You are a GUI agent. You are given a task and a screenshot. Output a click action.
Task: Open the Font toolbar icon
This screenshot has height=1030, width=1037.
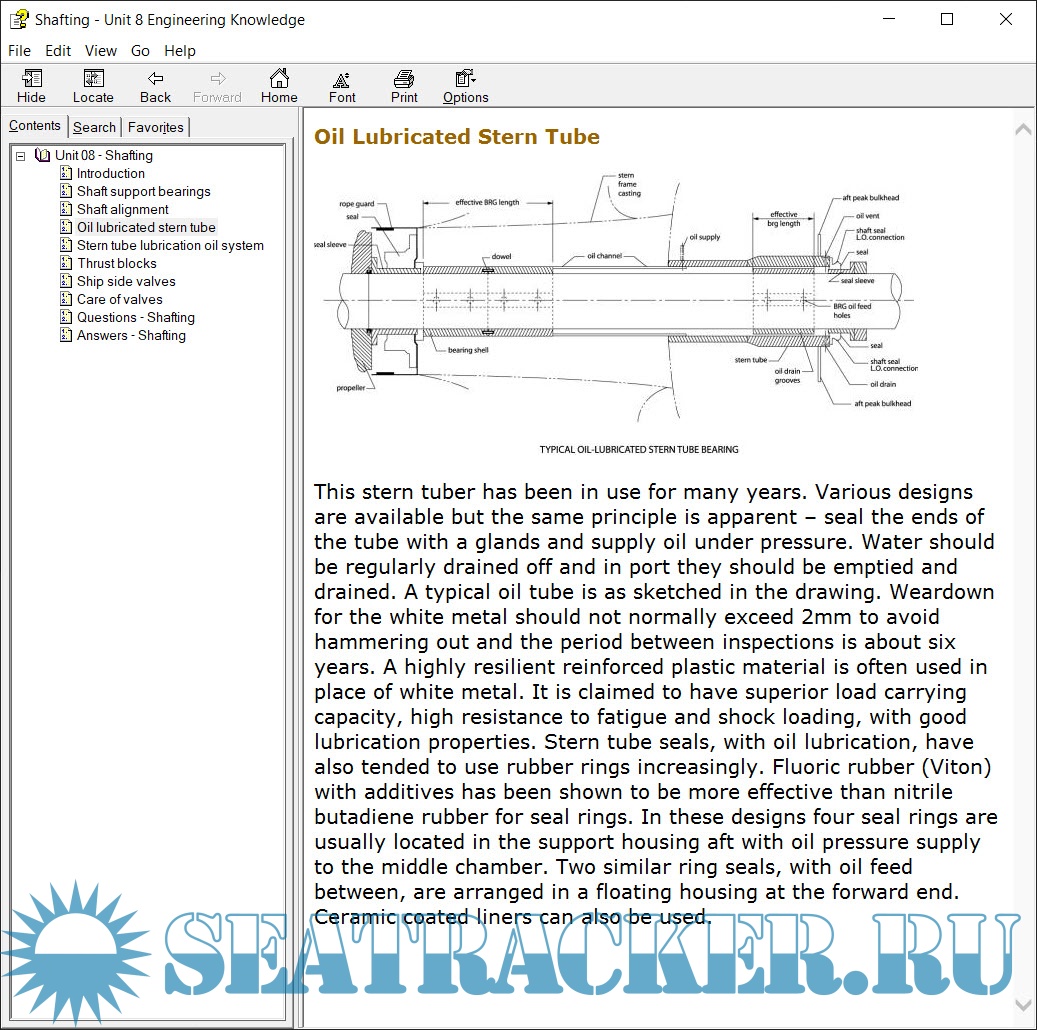click(342, 80)
